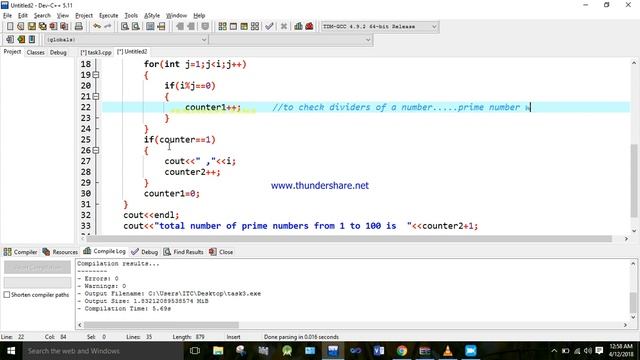Image resolution: width=640 pixels, height=360 pixels.
Task: Select the Classes side-panel tab
Action: pyautogui.click(x=36, y=52)
